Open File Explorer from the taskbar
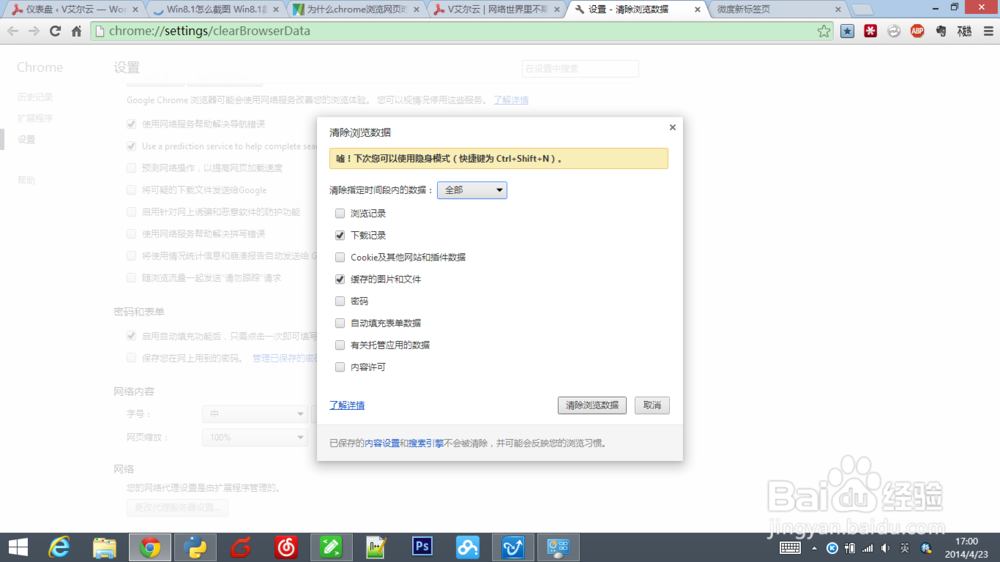This screenshot has height=562, width=1000. coord(105,547)
